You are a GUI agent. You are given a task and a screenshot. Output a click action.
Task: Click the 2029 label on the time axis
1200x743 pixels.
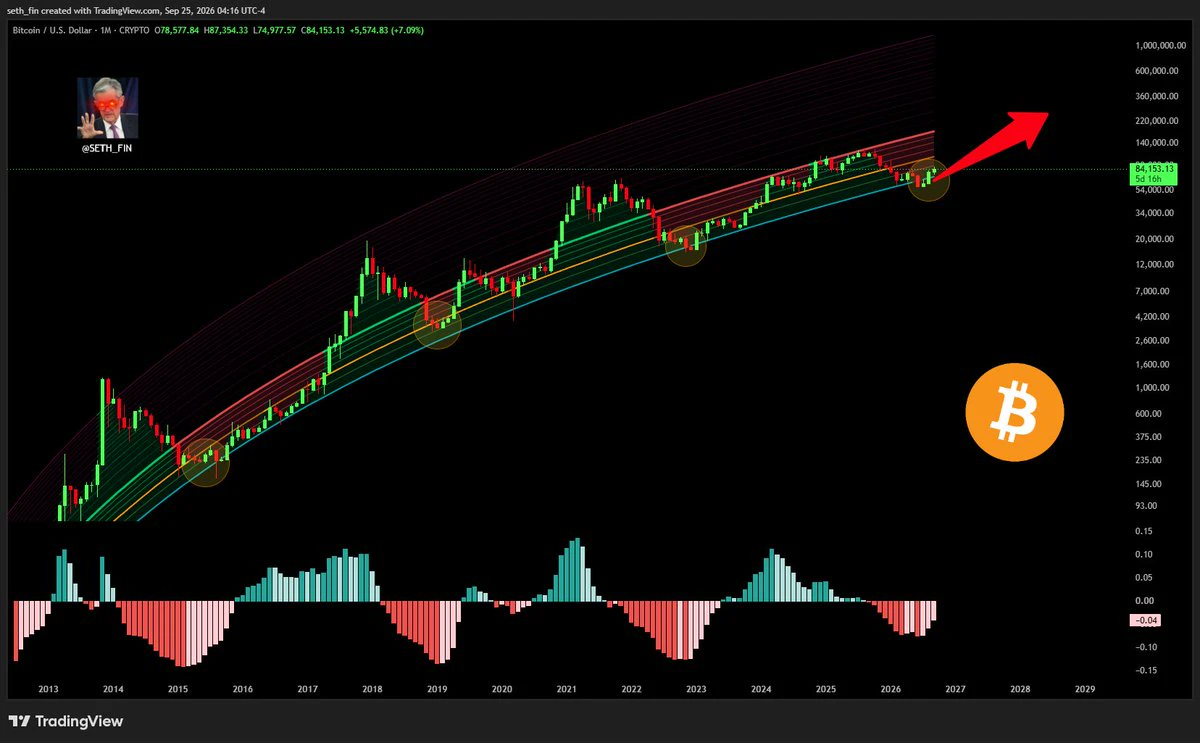pos(1084,690)
